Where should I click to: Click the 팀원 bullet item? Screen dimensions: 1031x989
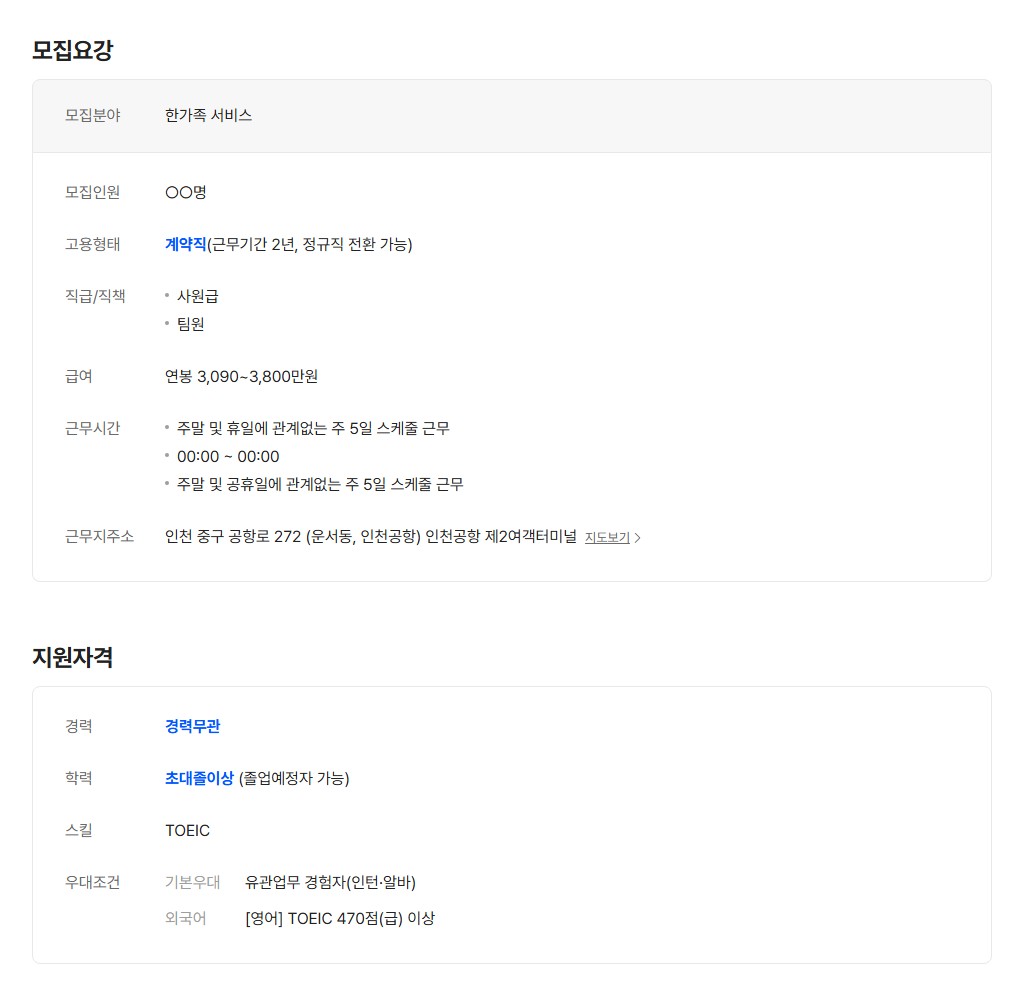point(190,324)
